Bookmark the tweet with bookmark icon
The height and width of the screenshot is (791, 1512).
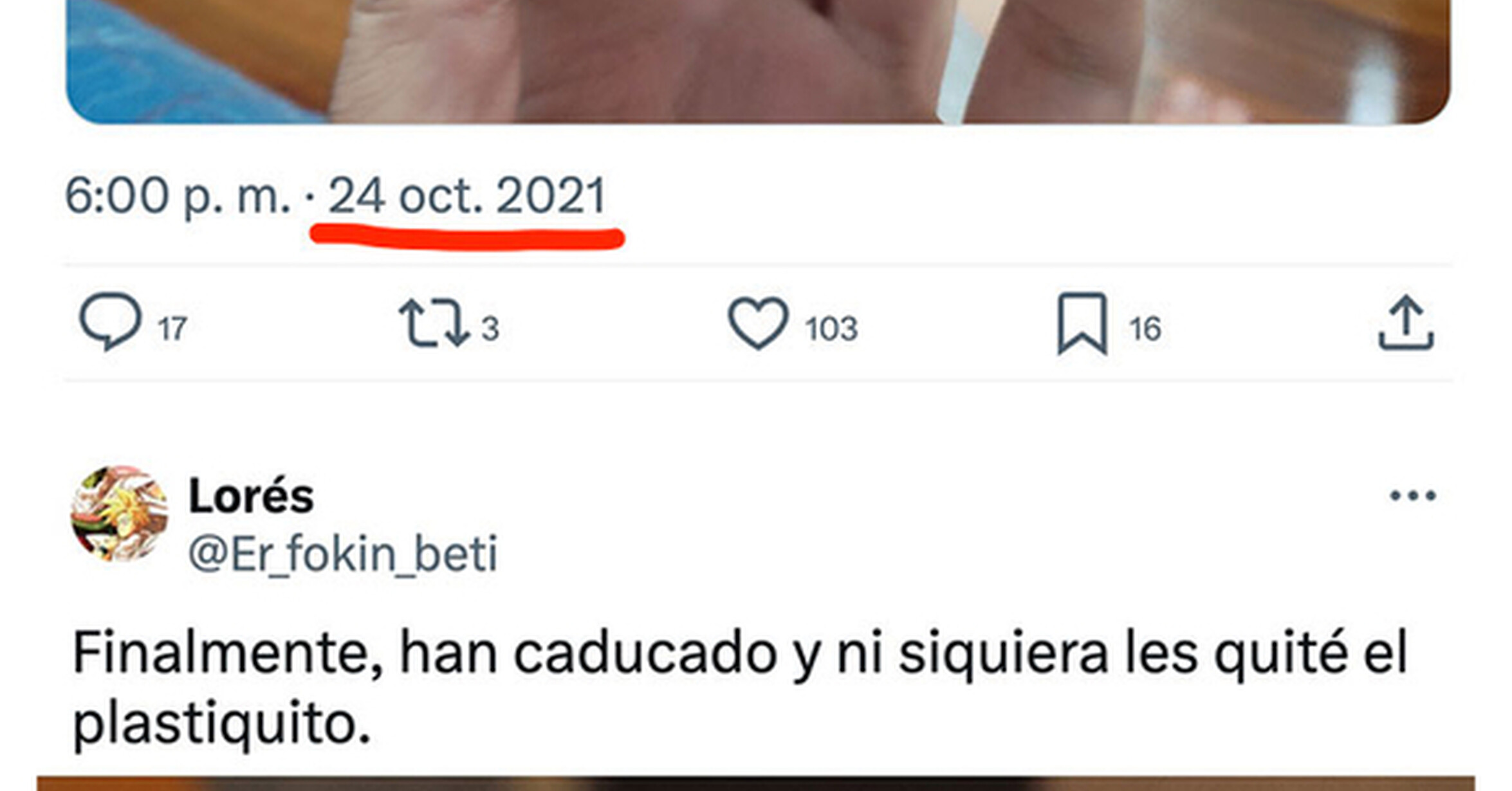(1082, 323)
